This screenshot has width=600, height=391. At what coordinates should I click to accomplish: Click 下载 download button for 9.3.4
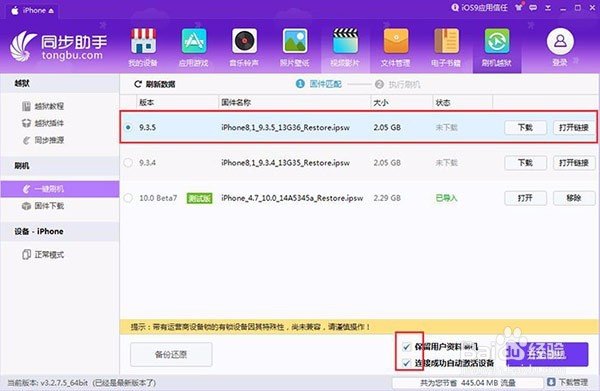click(x=525, y=163)
